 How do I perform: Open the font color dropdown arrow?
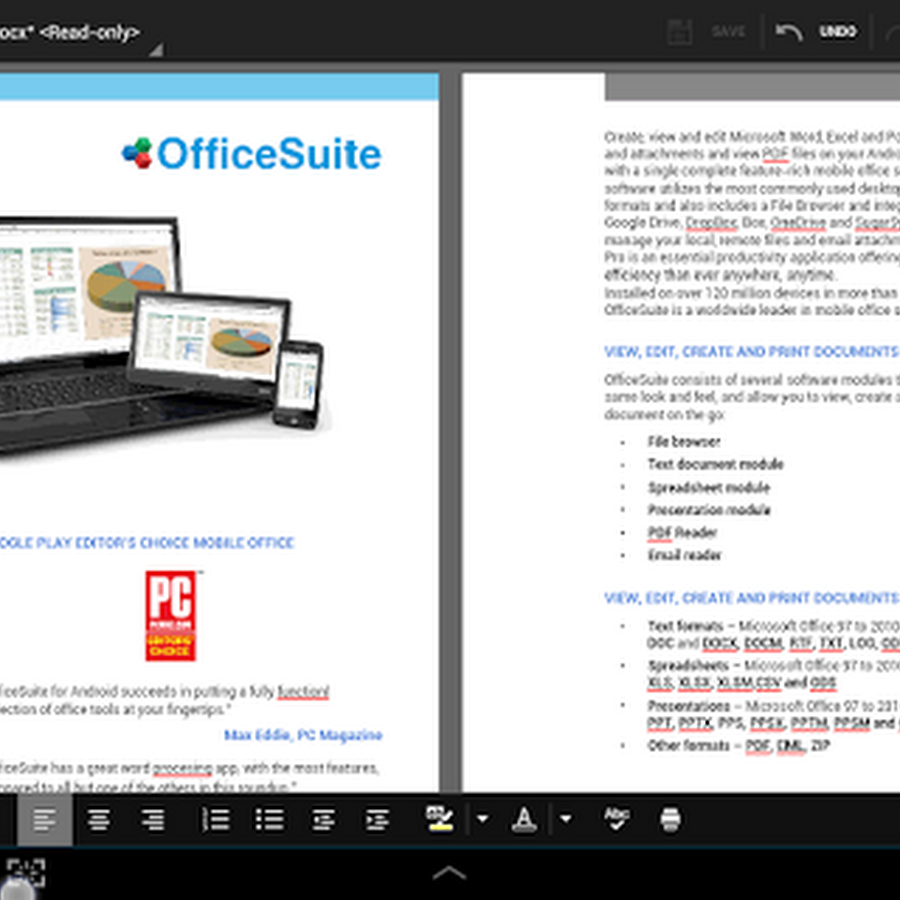click(x=566, y=819)
